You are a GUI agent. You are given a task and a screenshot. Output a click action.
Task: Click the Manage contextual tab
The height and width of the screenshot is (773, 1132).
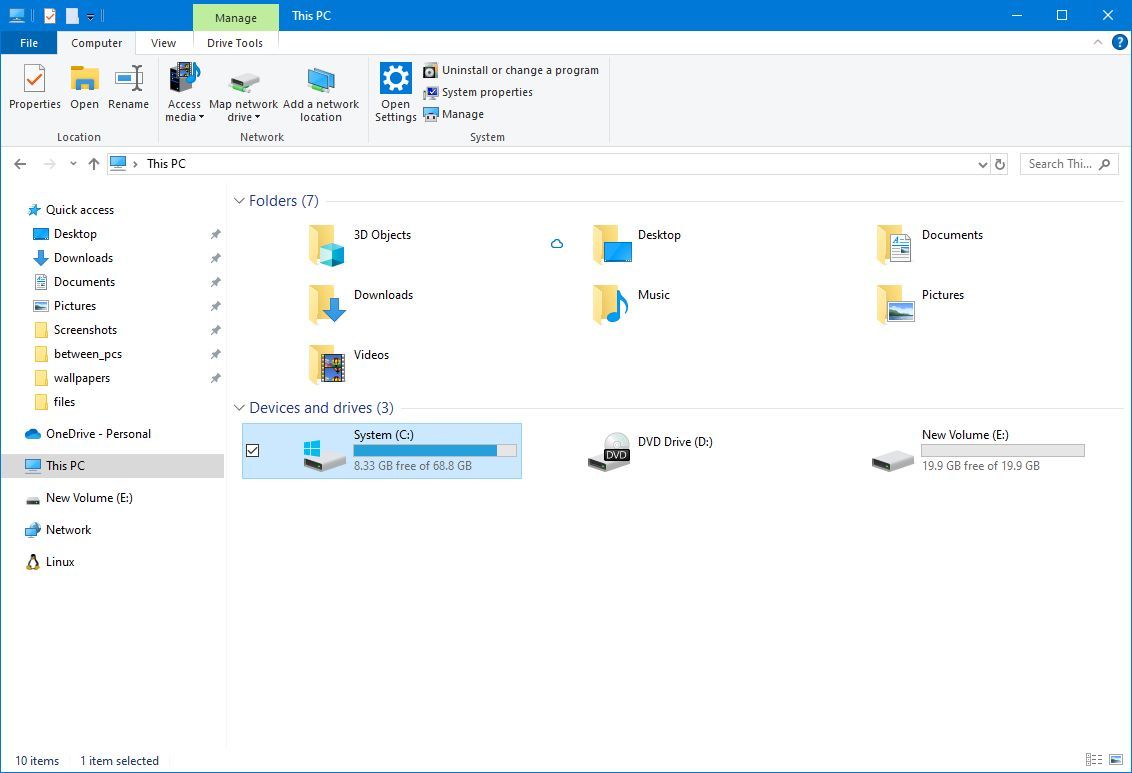[235, 17]
